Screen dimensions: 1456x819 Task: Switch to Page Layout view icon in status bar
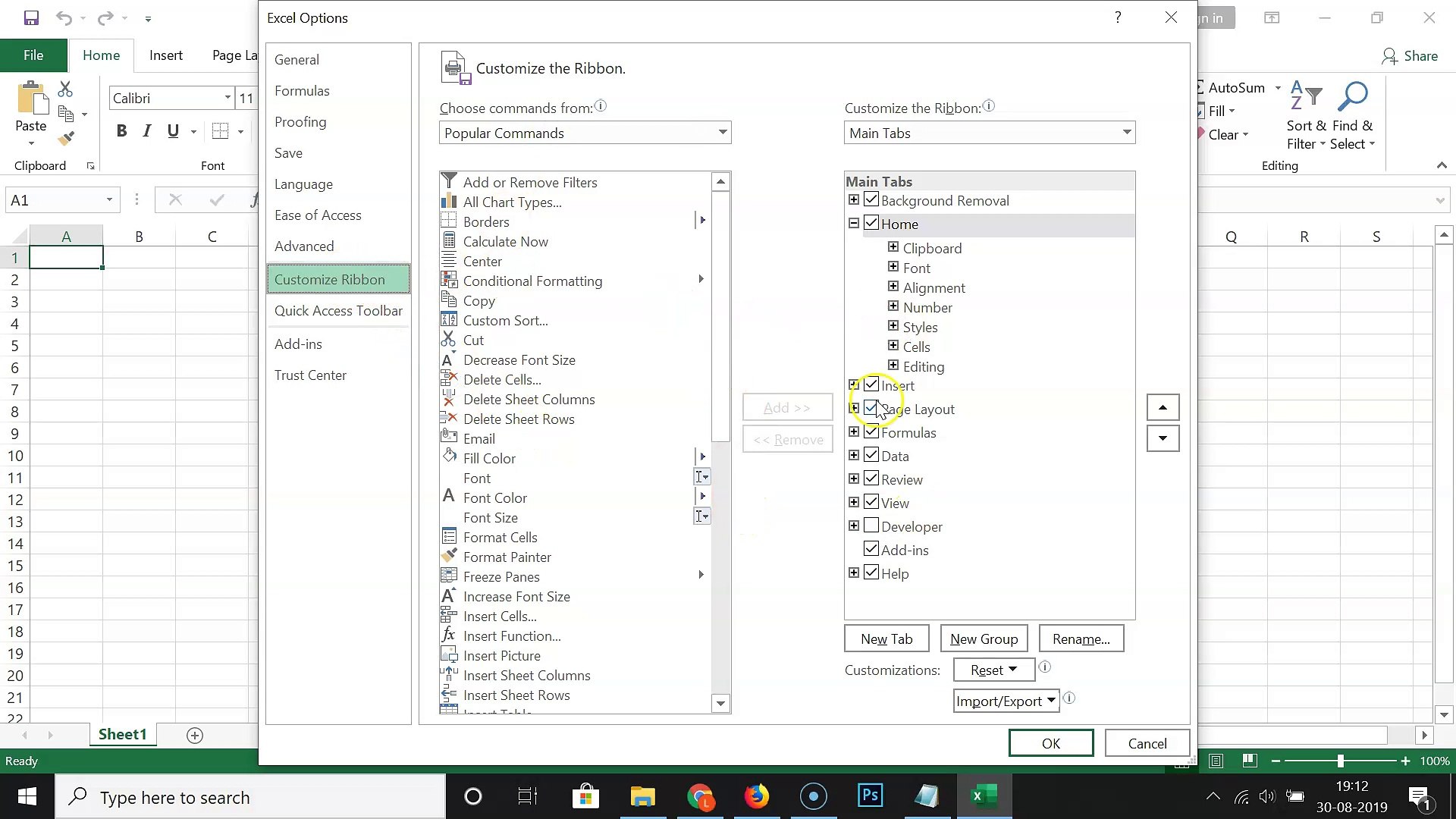click(x=1250, y=761)
